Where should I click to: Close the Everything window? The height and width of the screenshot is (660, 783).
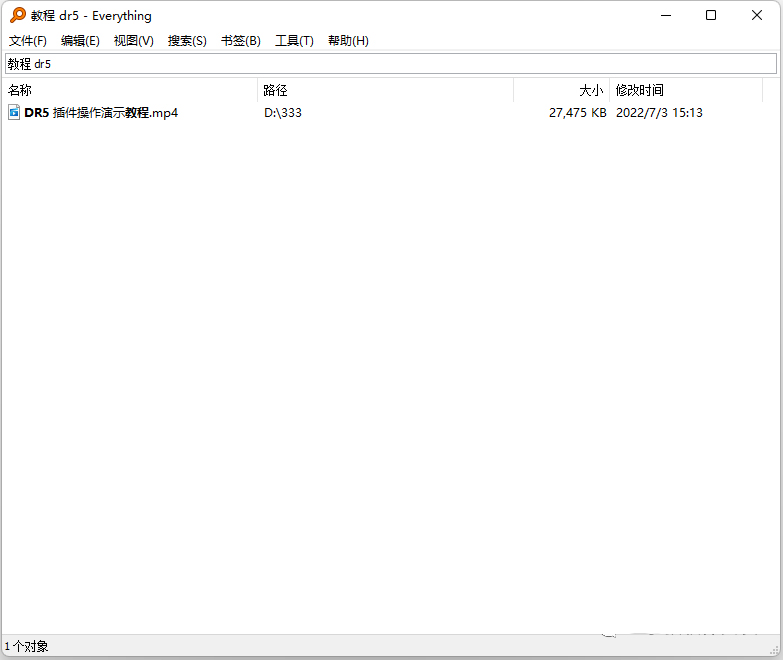pyautogui.click(x=757, y=15)
